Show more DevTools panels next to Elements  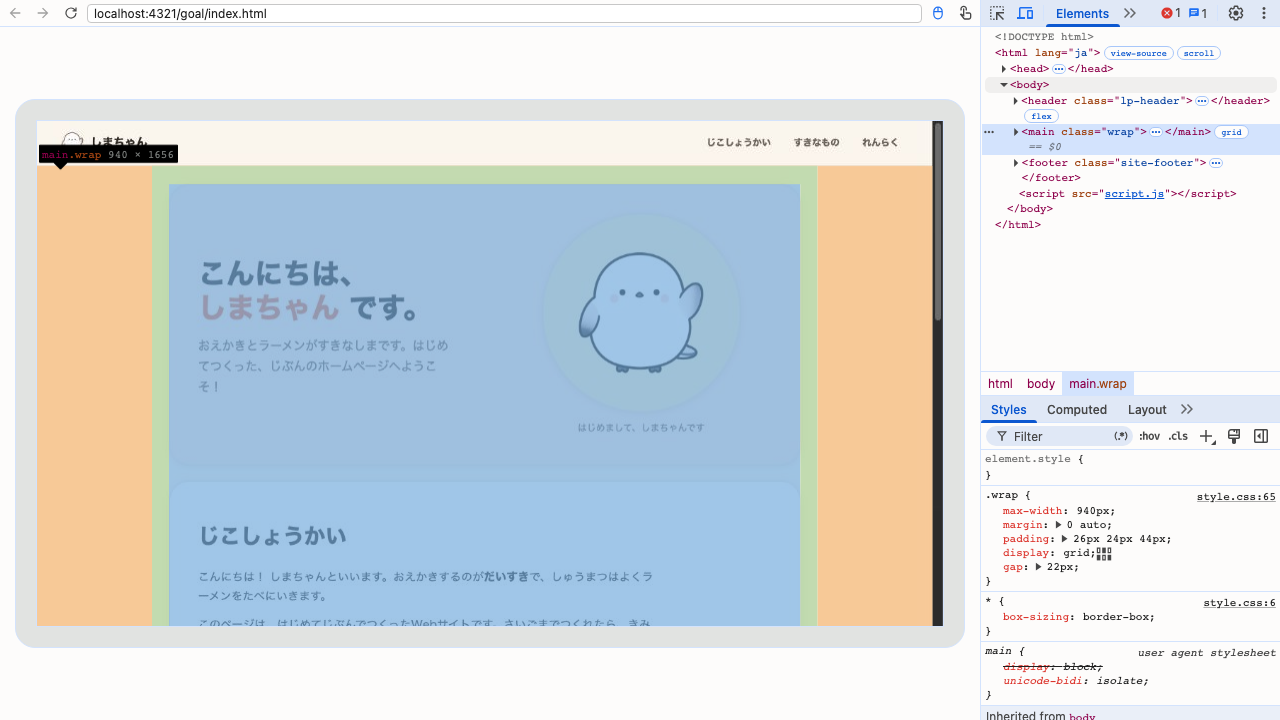click(x=1130, y=13)
